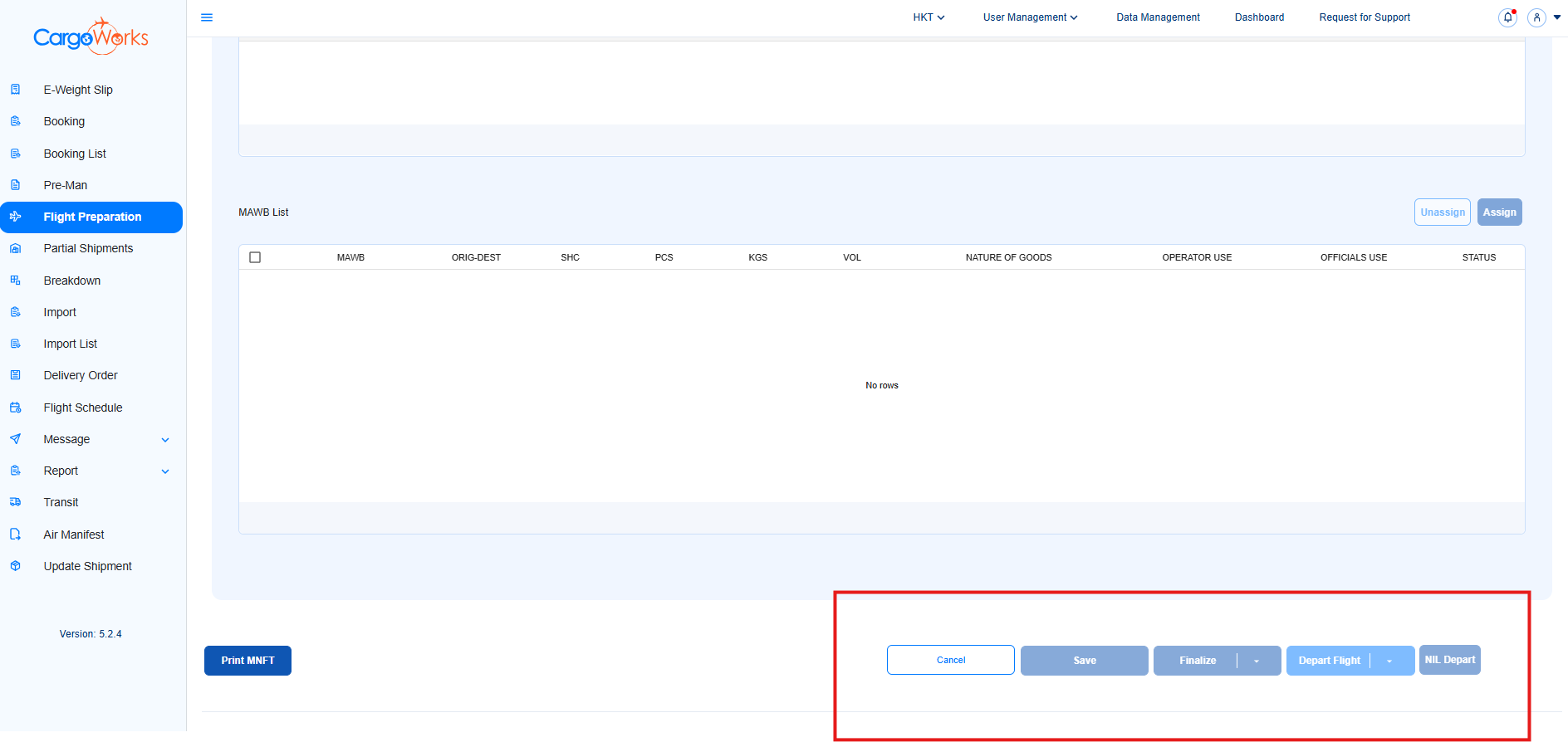Open Data Management from top menu

pos(1158,17)
